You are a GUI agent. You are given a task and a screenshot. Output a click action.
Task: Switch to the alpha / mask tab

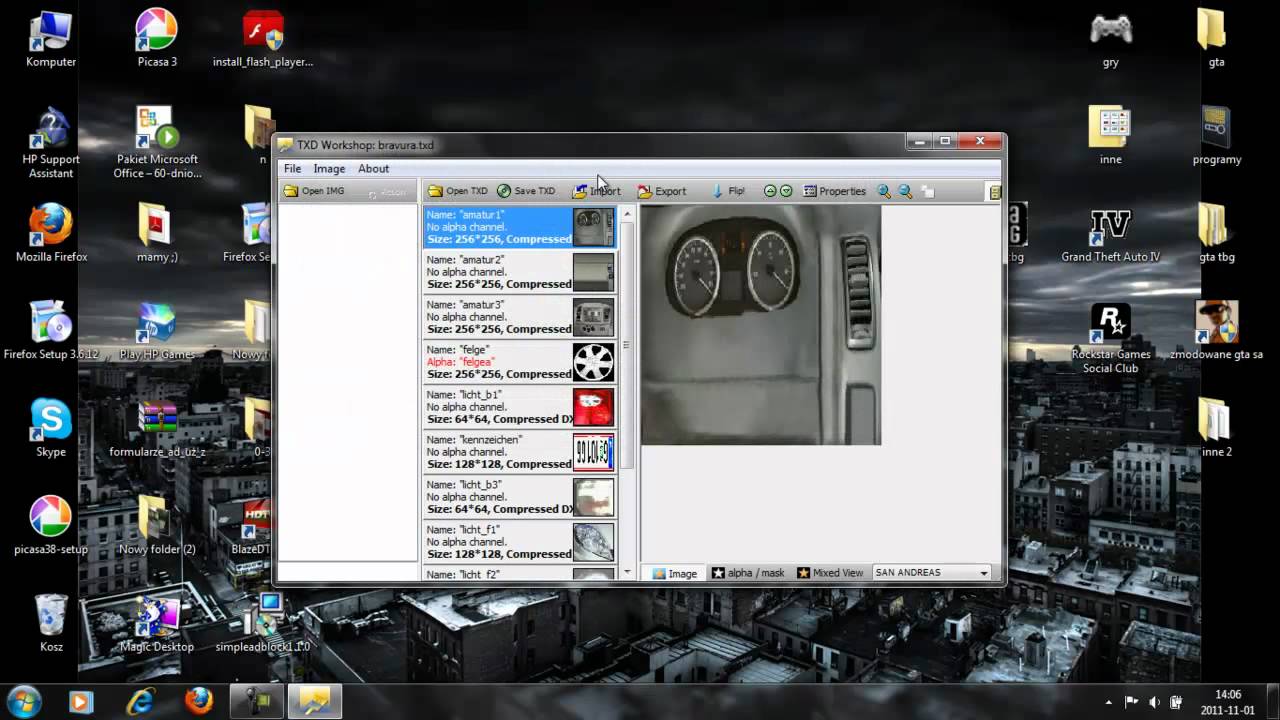click(x=748, y=573)
